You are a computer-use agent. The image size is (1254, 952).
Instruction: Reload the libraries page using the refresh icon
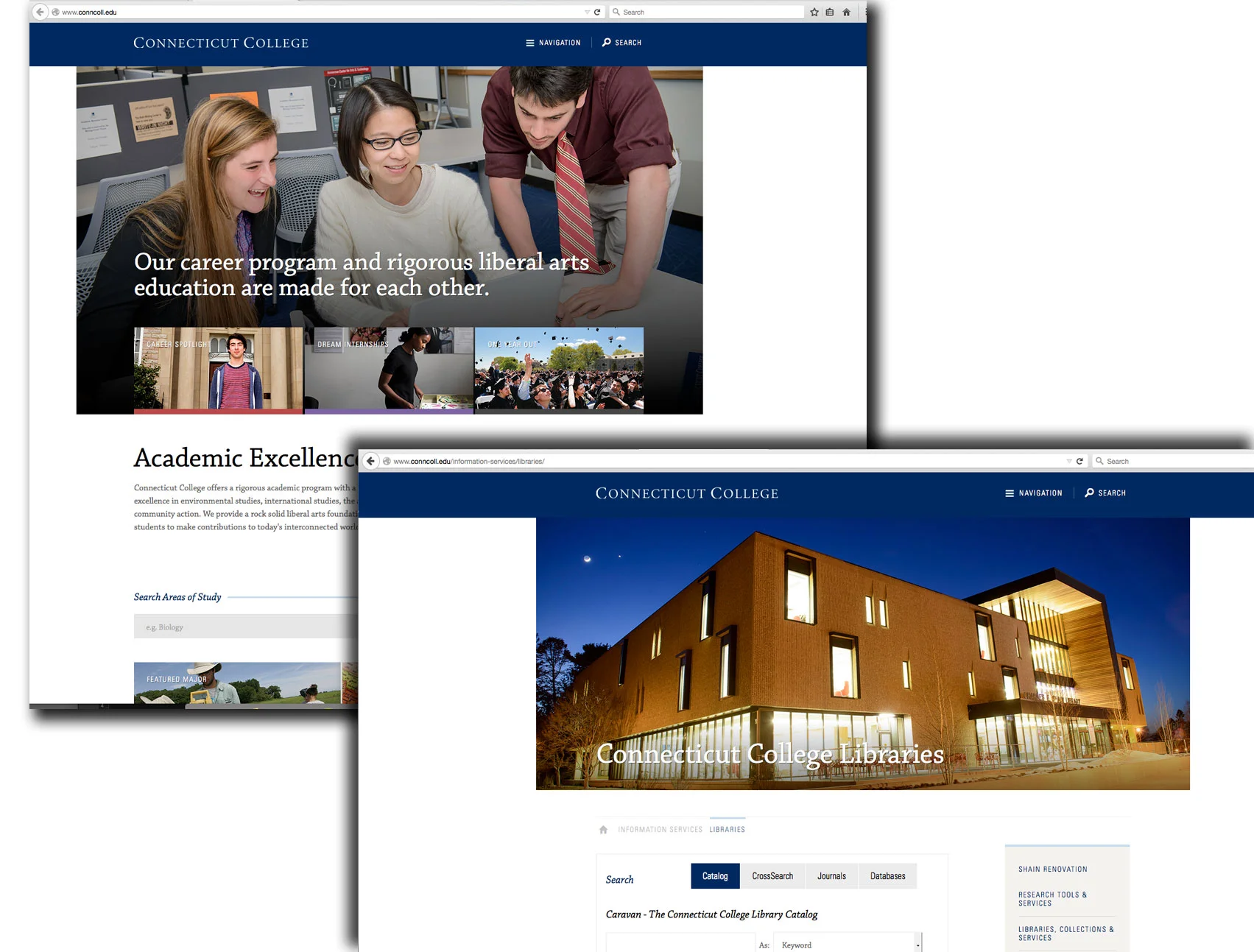[1079, 461]
